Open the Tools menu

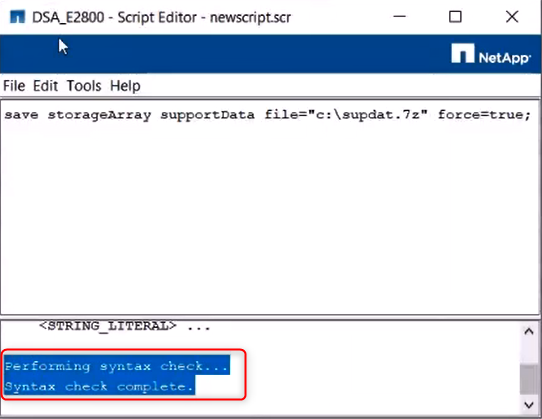(x=84, y=86)
